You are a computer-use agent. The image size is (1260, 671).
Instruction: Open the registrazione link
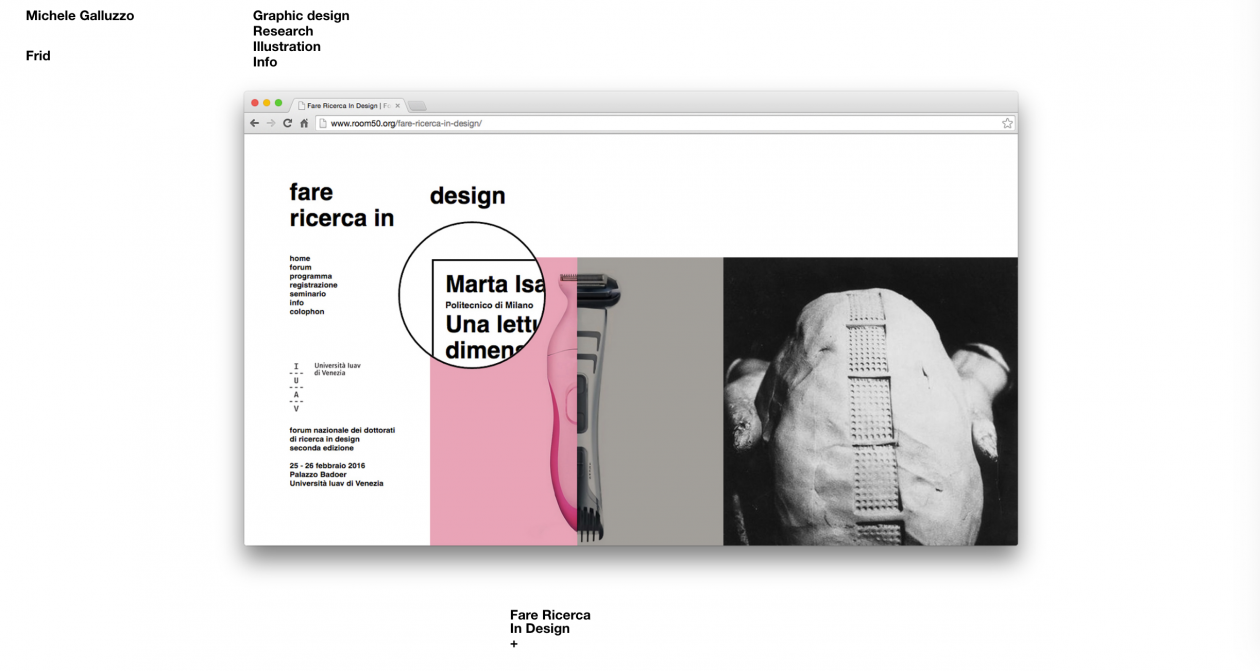(314, 285)
